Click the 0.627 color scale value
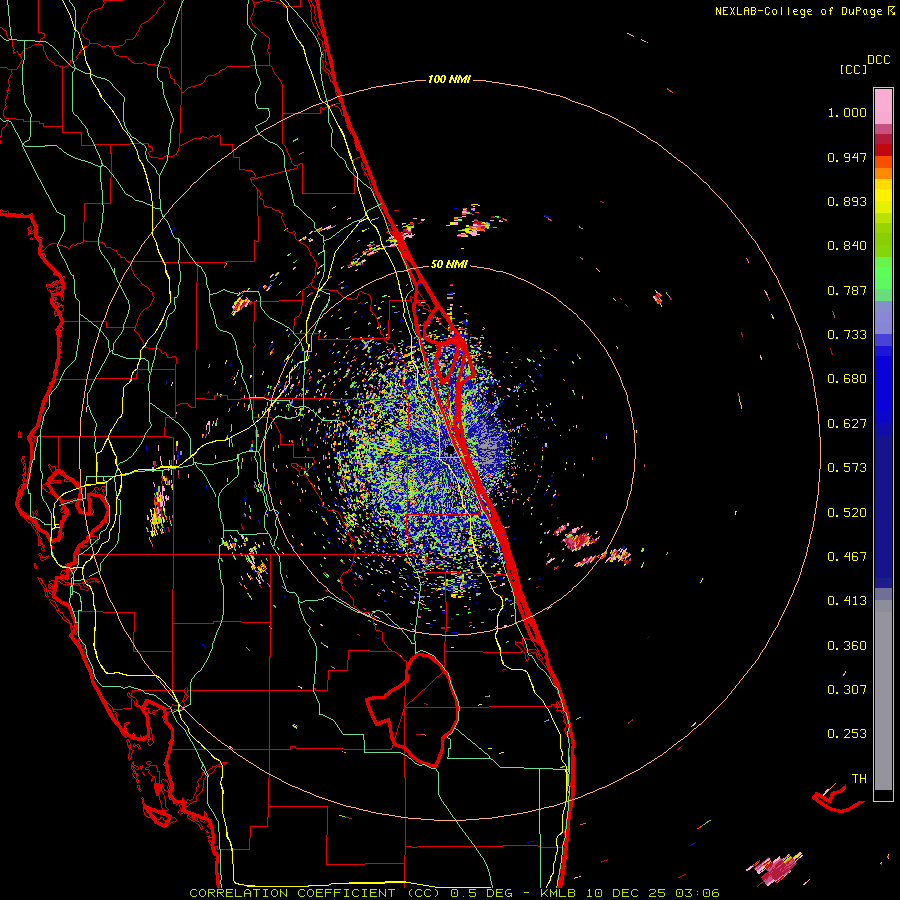Image resolution: width=900 pixels, height=900 pixels. coord(847,424)
